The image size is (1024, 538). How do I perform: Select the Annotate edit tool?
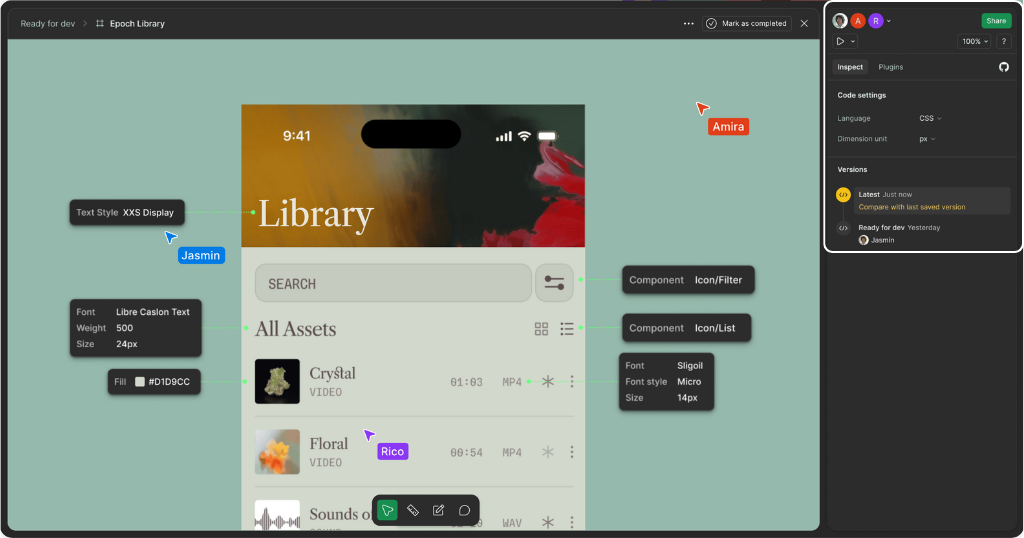(438, 511)
